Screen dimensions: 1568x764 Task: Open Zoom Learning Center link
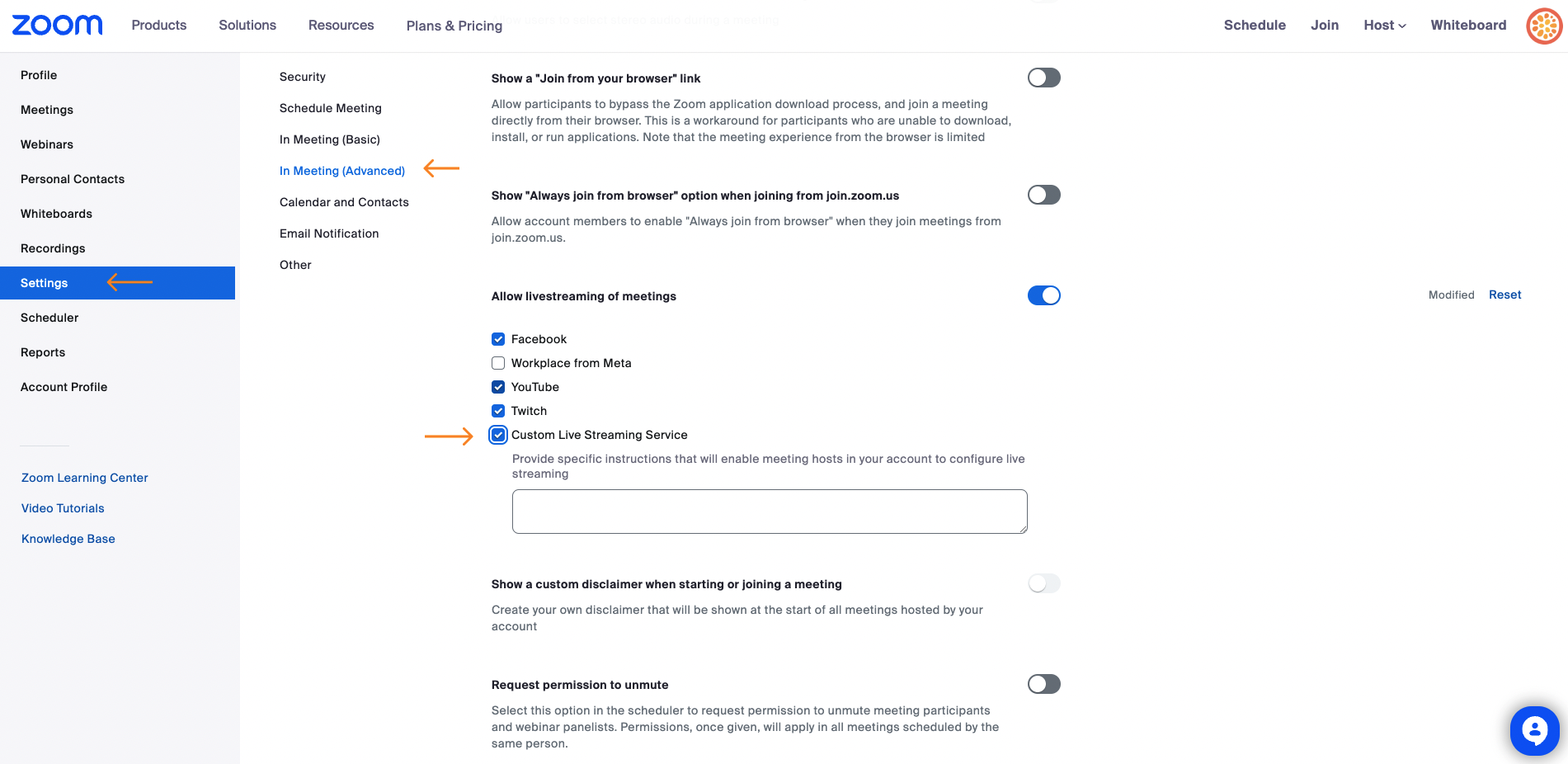85,478
